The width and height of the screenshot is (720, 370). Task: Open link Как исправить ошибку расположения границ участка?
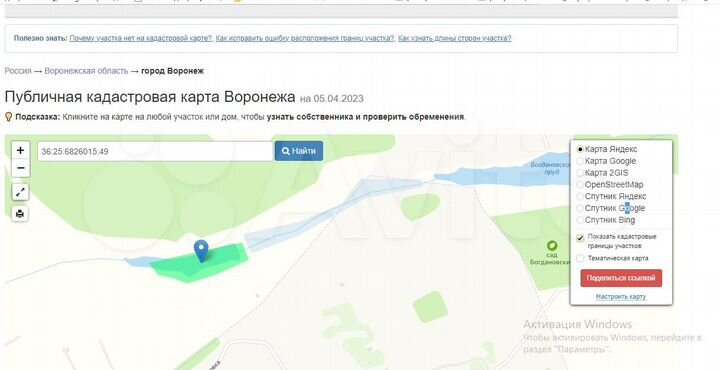[305, 38]
